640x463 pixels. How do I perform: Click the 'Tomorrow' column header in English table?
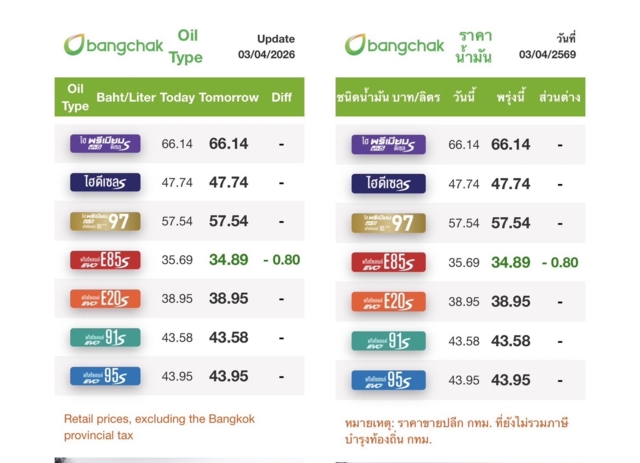tap(229, 98)
